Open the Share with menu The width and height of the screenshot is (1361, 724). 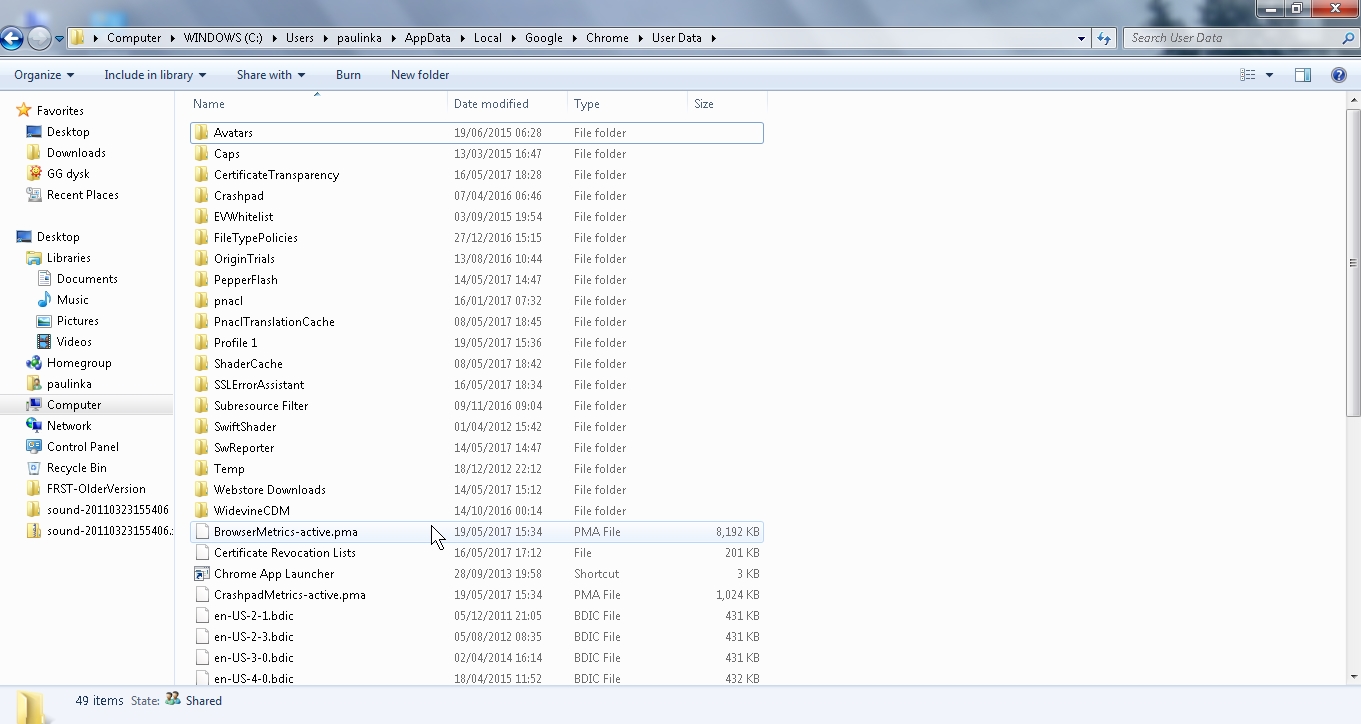click(x=271, y=75)
